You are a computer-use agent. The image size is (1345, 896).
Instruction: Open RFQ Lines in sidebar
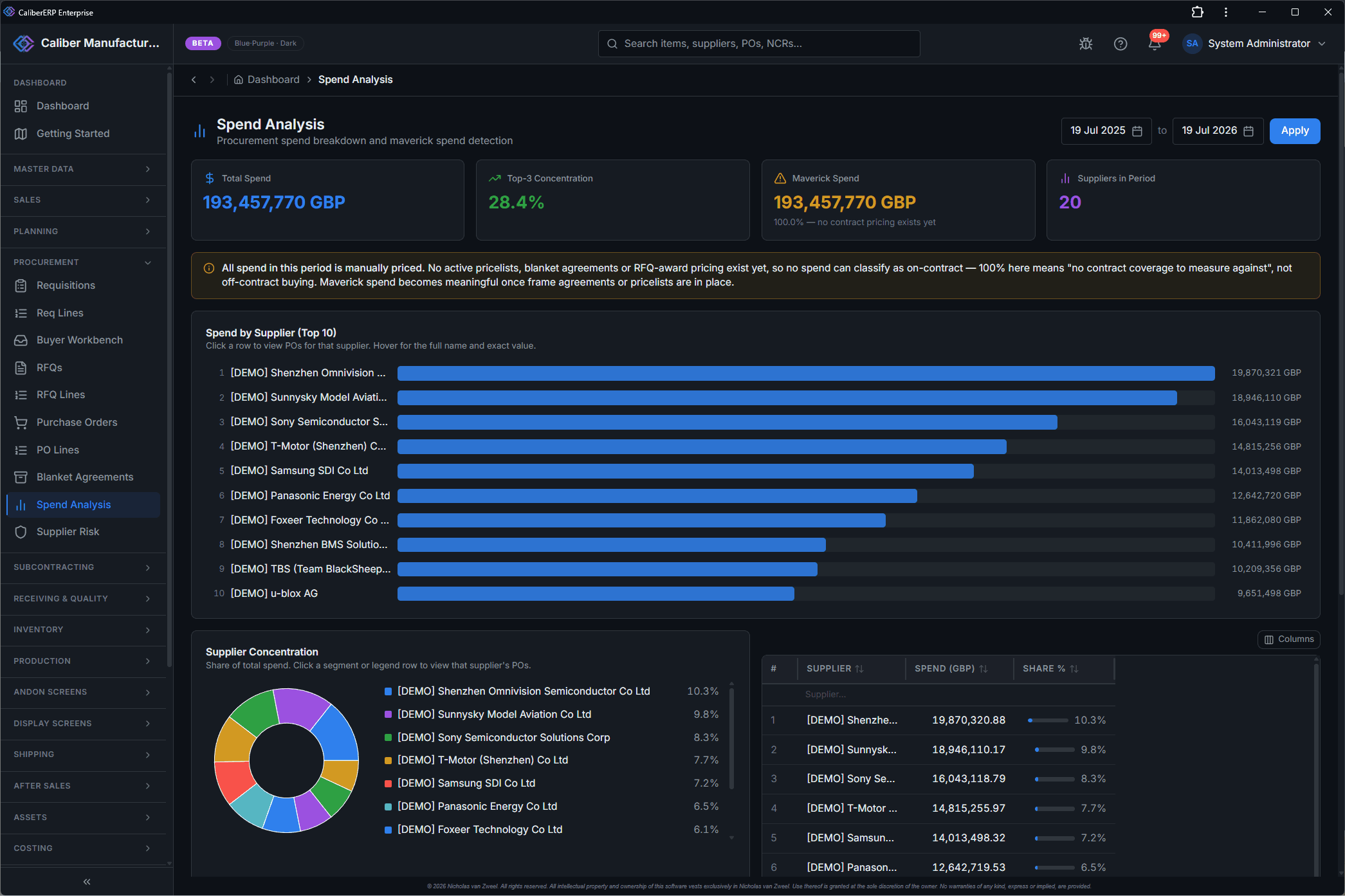pos(83,395)
